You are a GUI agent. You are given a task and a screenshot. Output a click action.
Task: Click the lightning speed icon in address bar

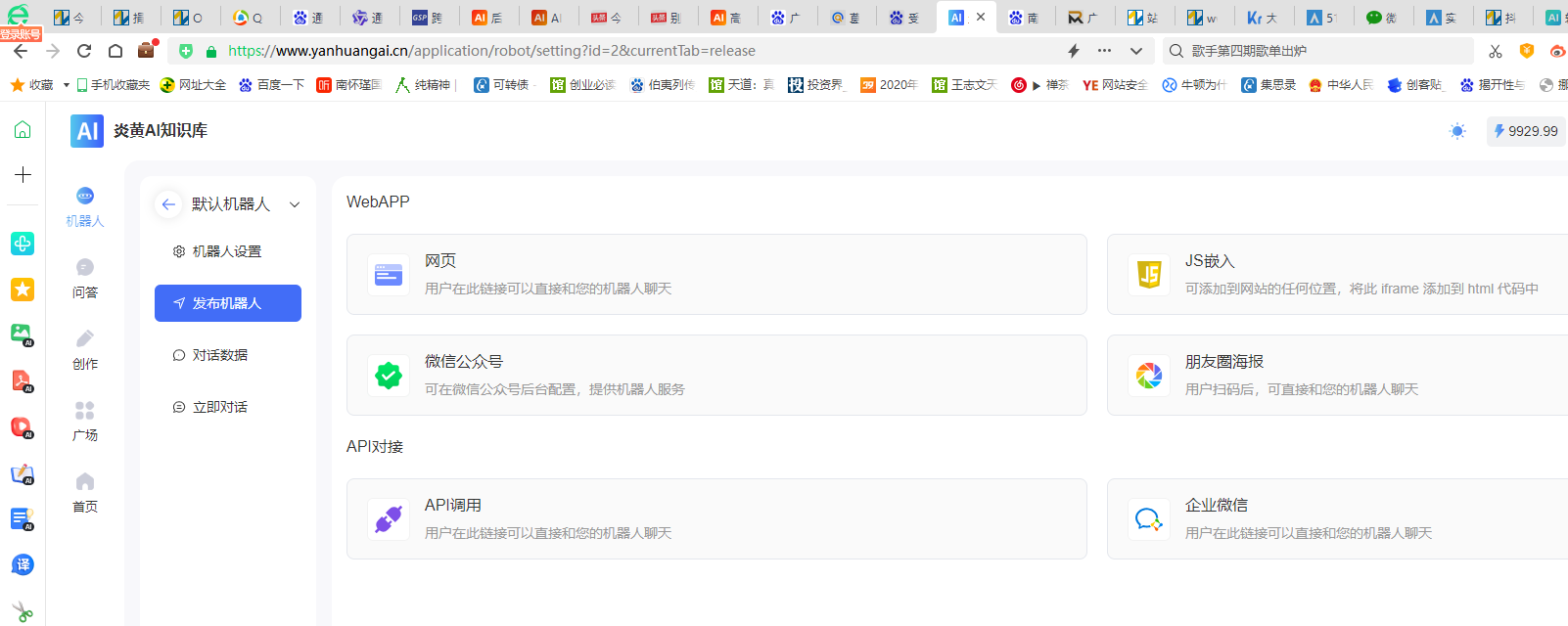tap(1074, 51)
